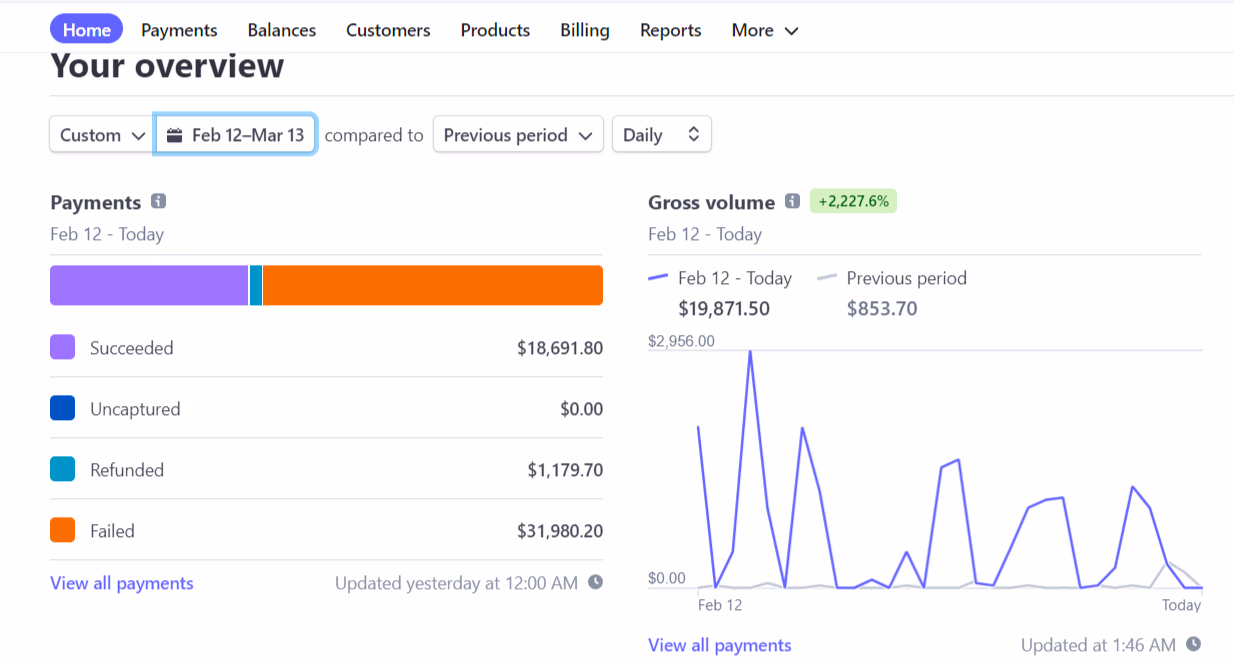
Task: Click the Feb 12 - Today legend line
Action: click(x=658, y=278)
